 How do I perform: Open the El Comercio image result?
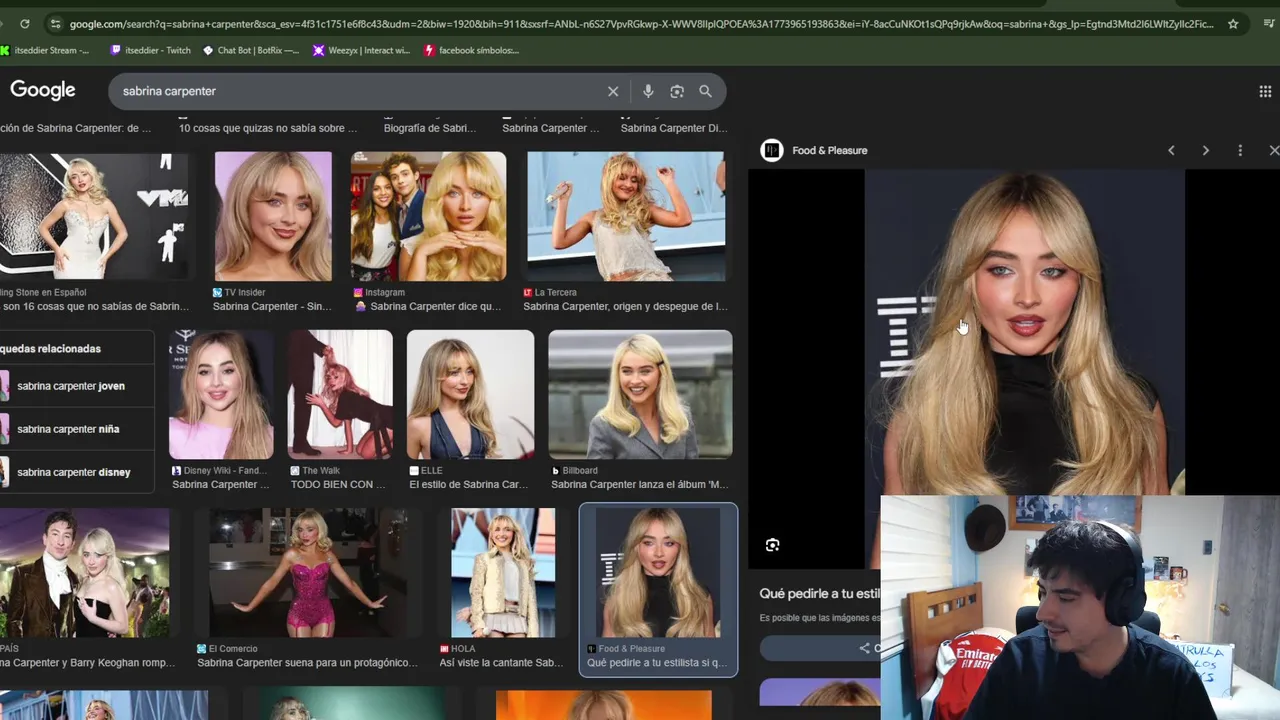click(307, 572)
